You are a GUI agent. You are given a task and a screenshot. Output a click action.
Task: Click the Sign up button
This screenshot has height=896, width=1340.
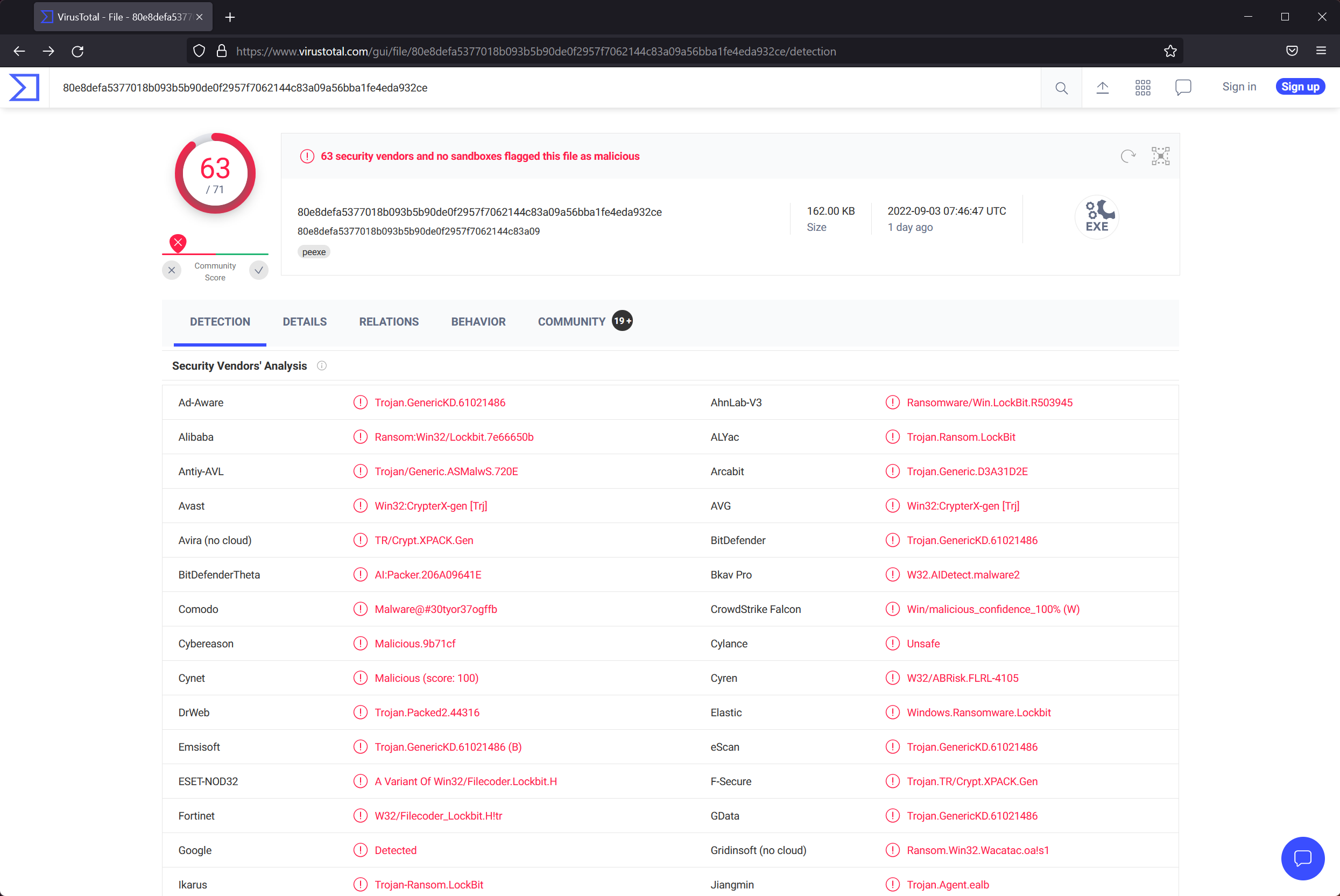[1300, 87]
